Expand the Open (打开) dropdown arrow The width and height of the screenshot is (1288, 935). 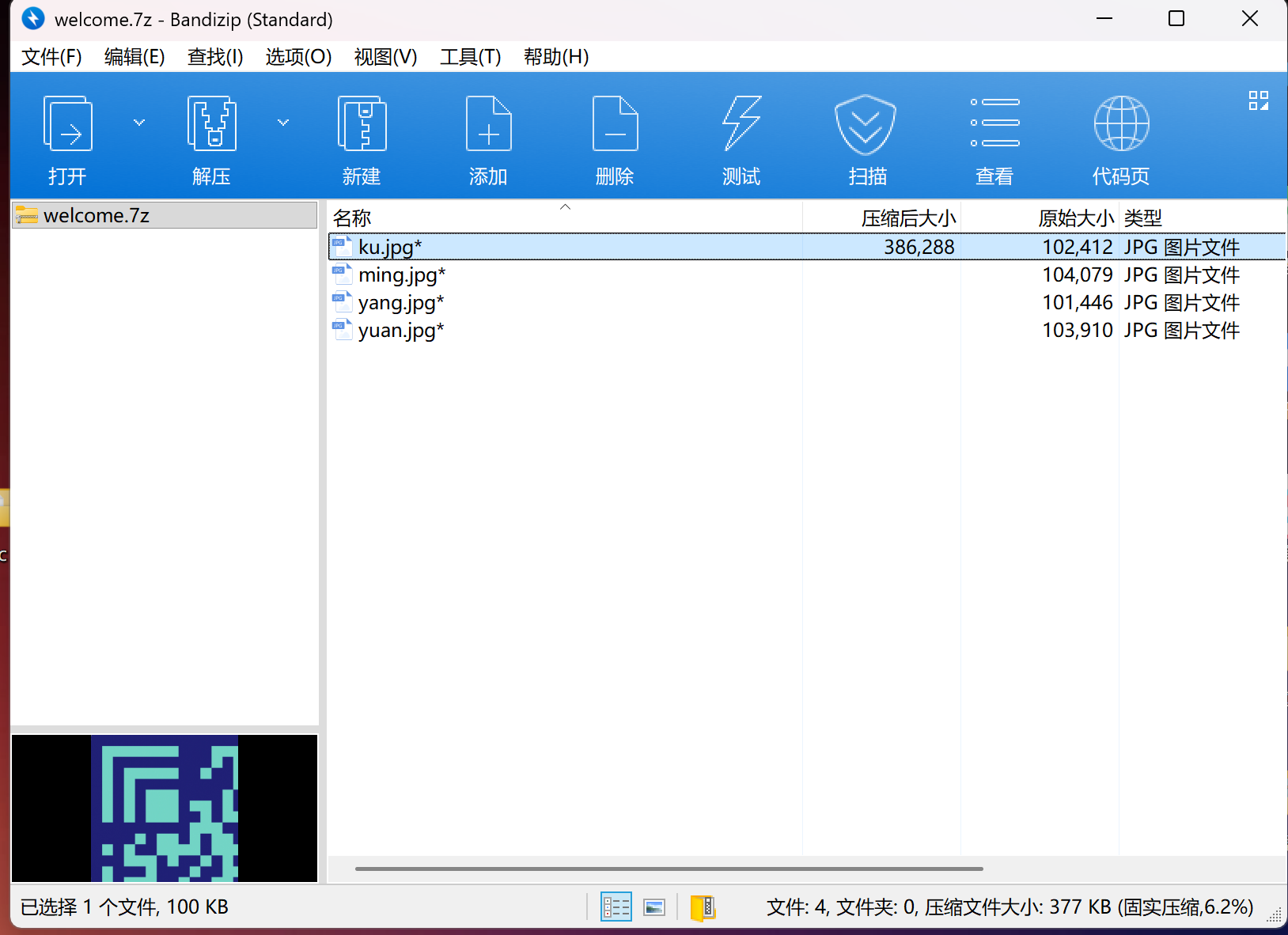coord(139,123)
